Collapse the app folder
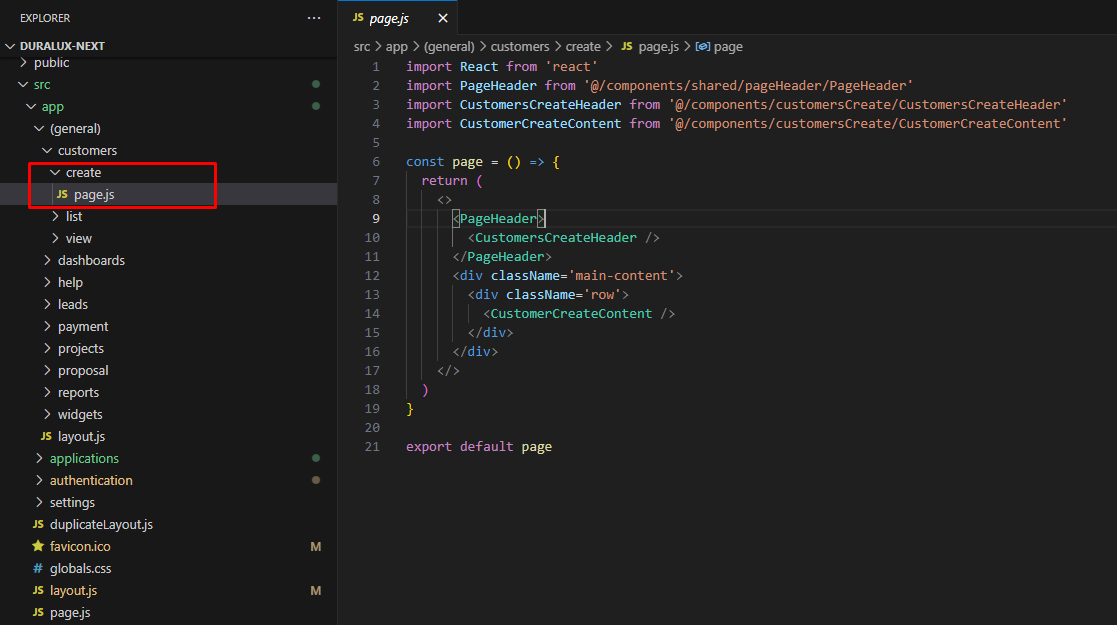This screenshot has height=625, width=1117. click(x=52, y=106)
